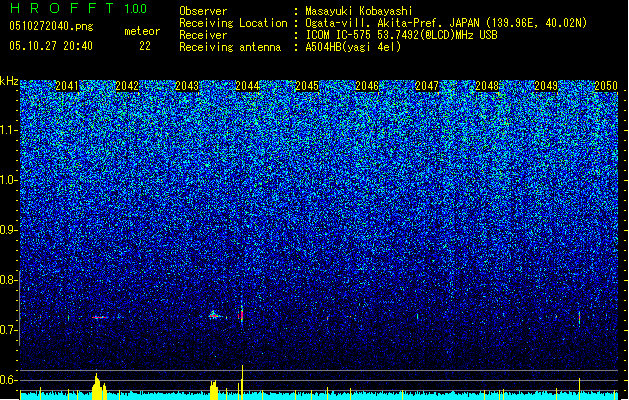Click the 1.0 frequency axis label

tap(9, 181)
